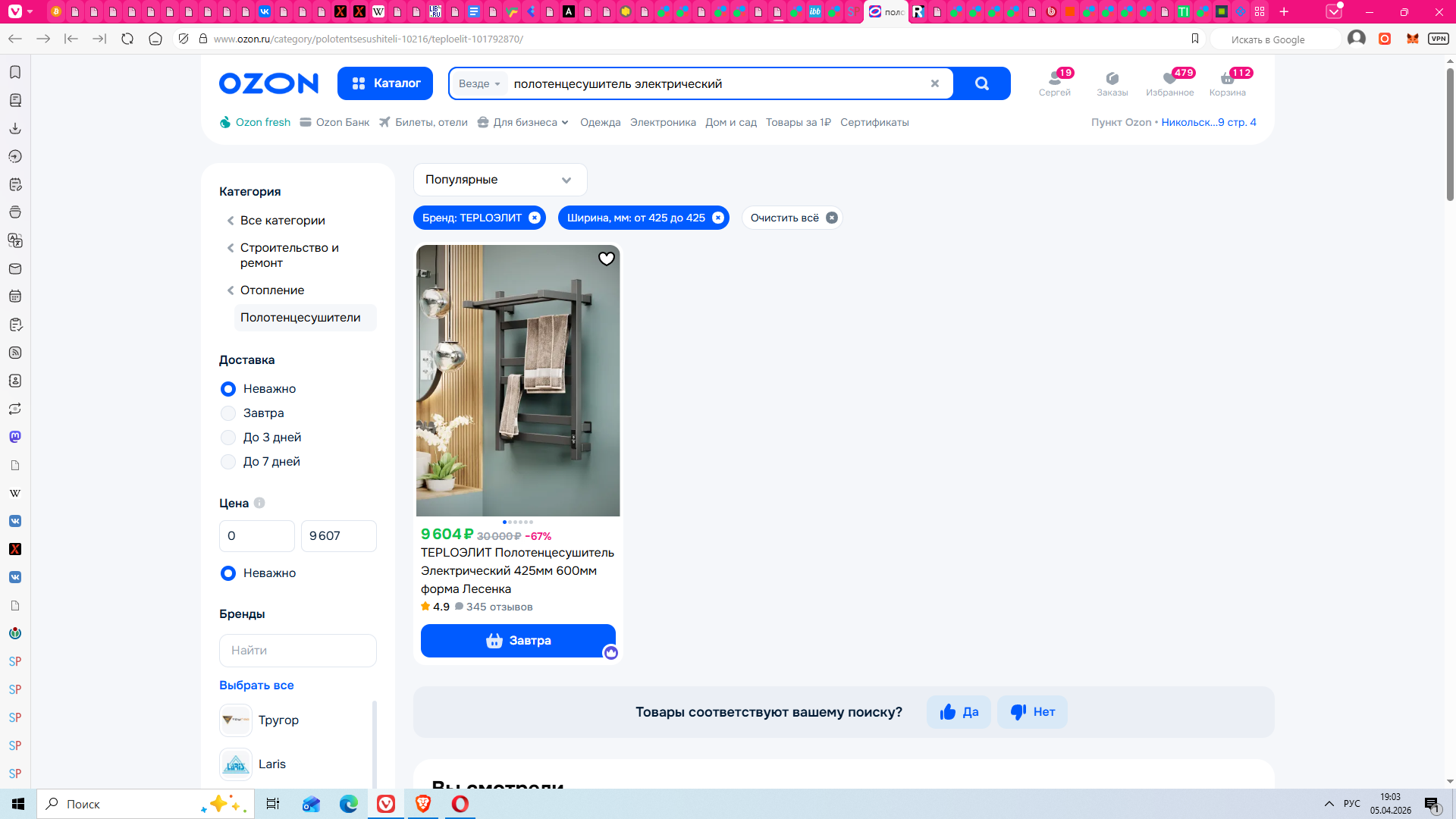The width and height of the screenshot is (1456, 819).
Task: Click the brand Найти search field
Action: tap(297, 651)
